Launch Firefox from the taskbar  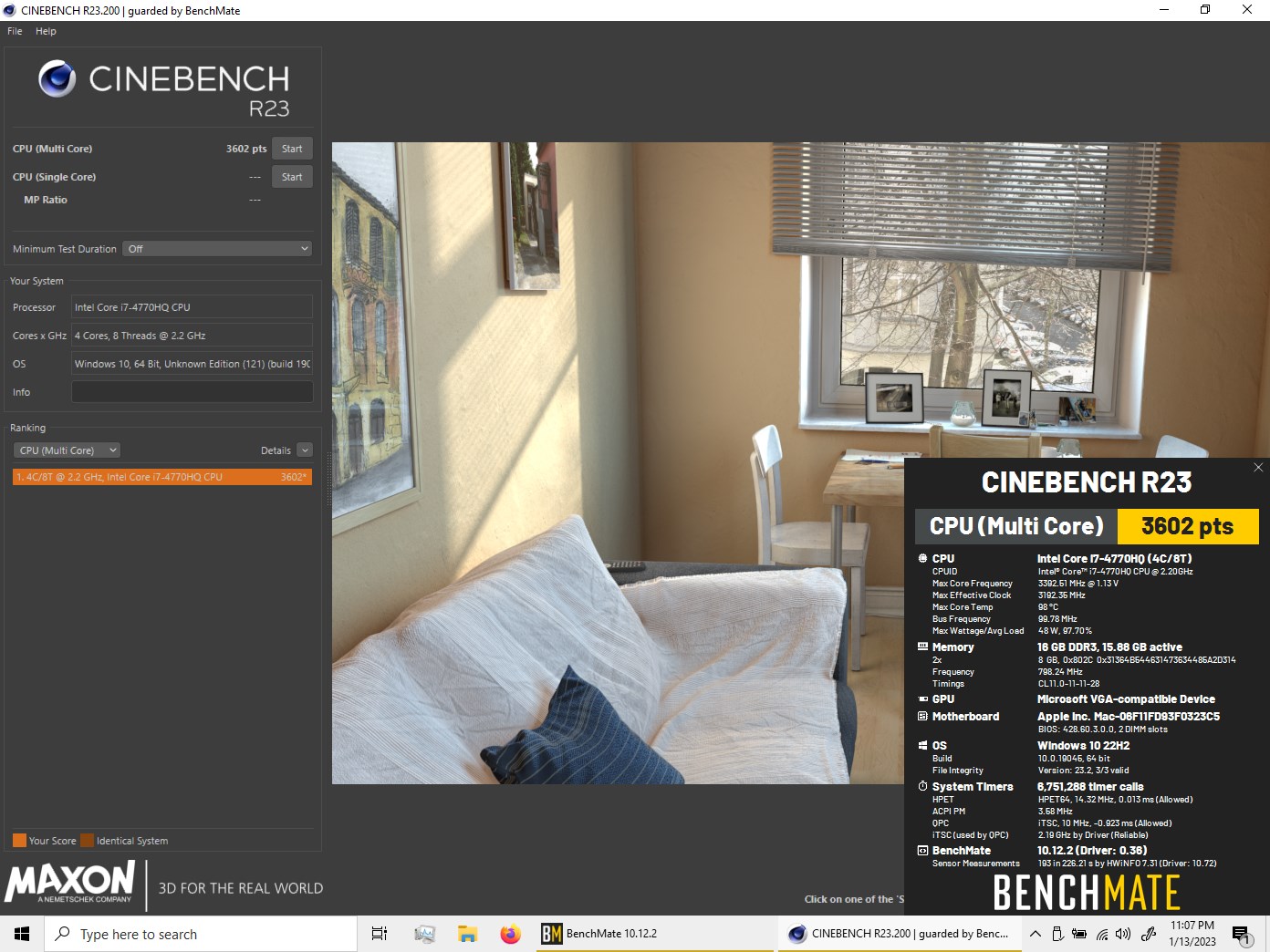point(511,934)
